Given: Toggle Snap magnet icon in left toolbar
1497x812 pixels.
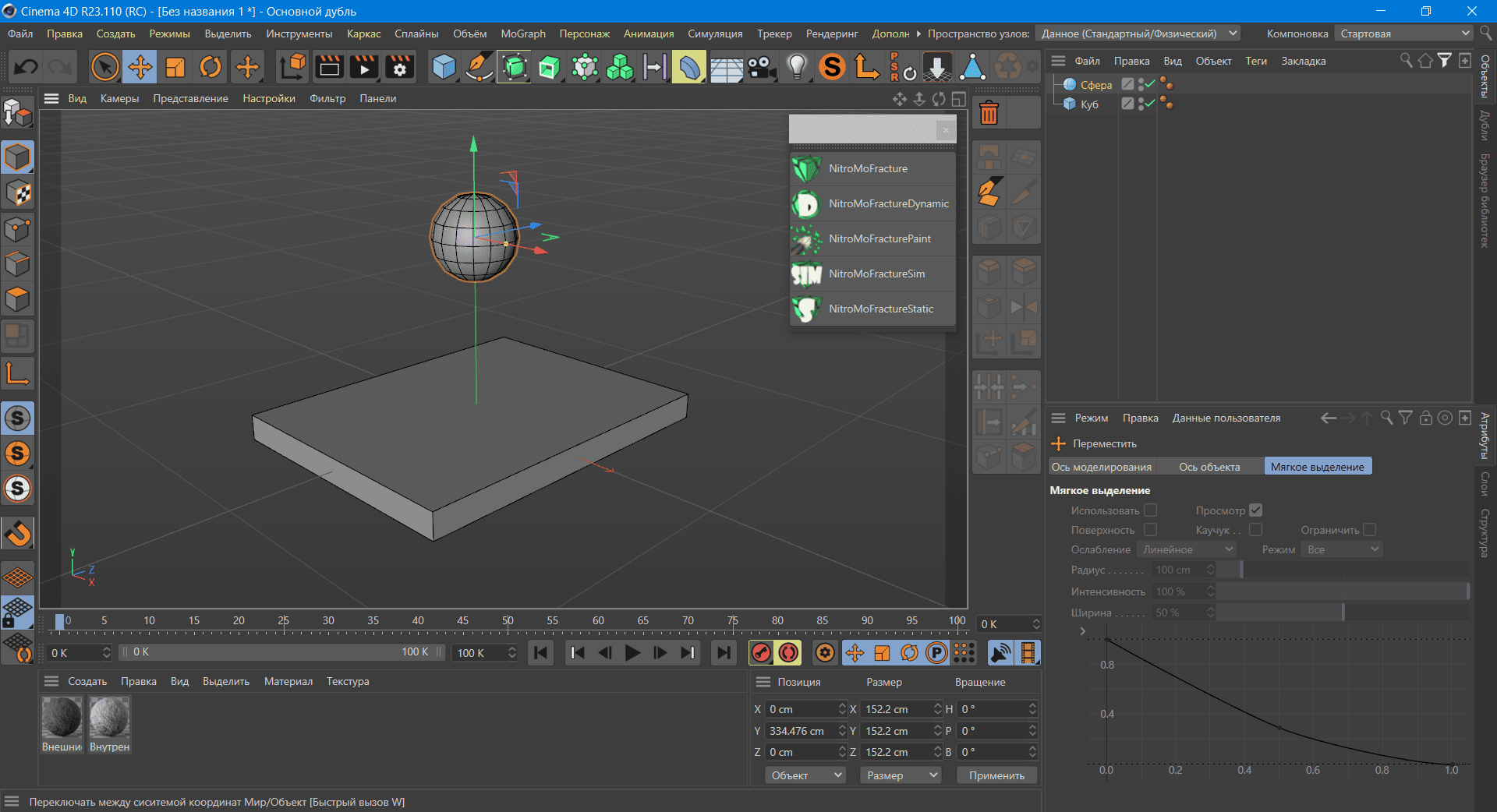Looking at the screenshot, I should [x=17, y=533].
